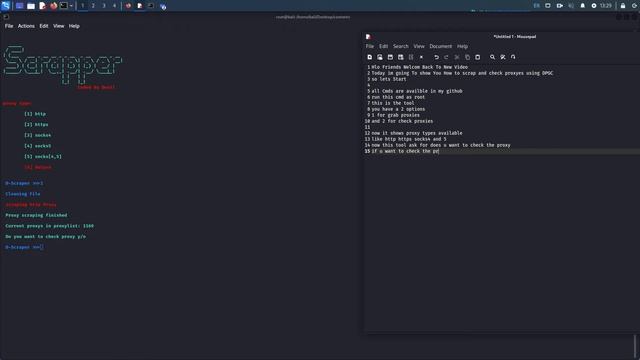Click line 15 text in Mousepad editor

[405, 151]
